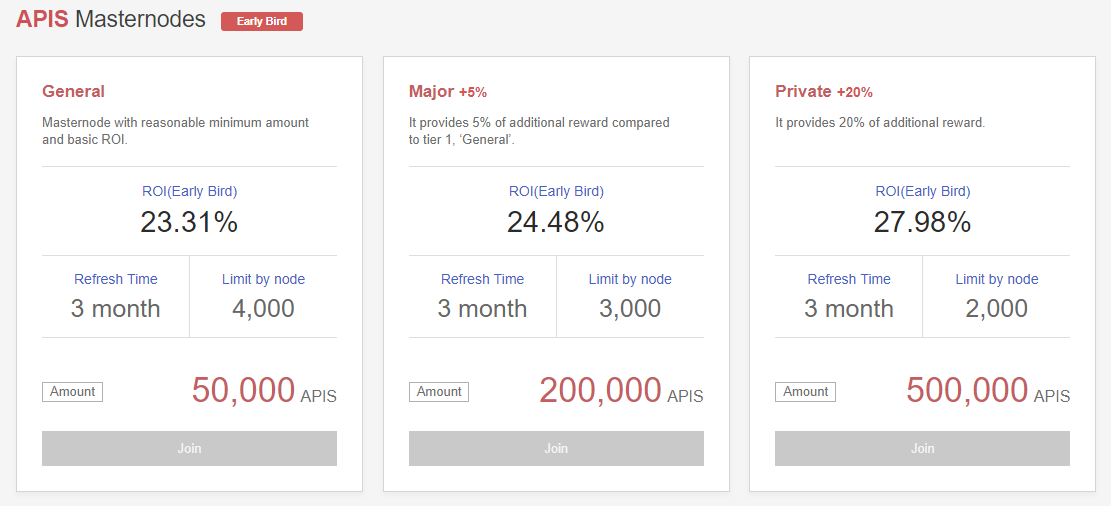Click Refresh Time label in Major card

coord(482,279)
